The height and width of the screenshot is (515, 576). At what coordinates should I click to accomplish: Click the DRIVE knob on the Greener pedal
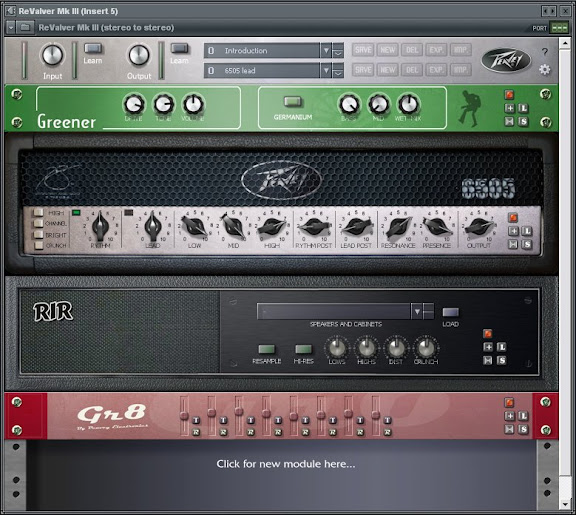(134, 105)
